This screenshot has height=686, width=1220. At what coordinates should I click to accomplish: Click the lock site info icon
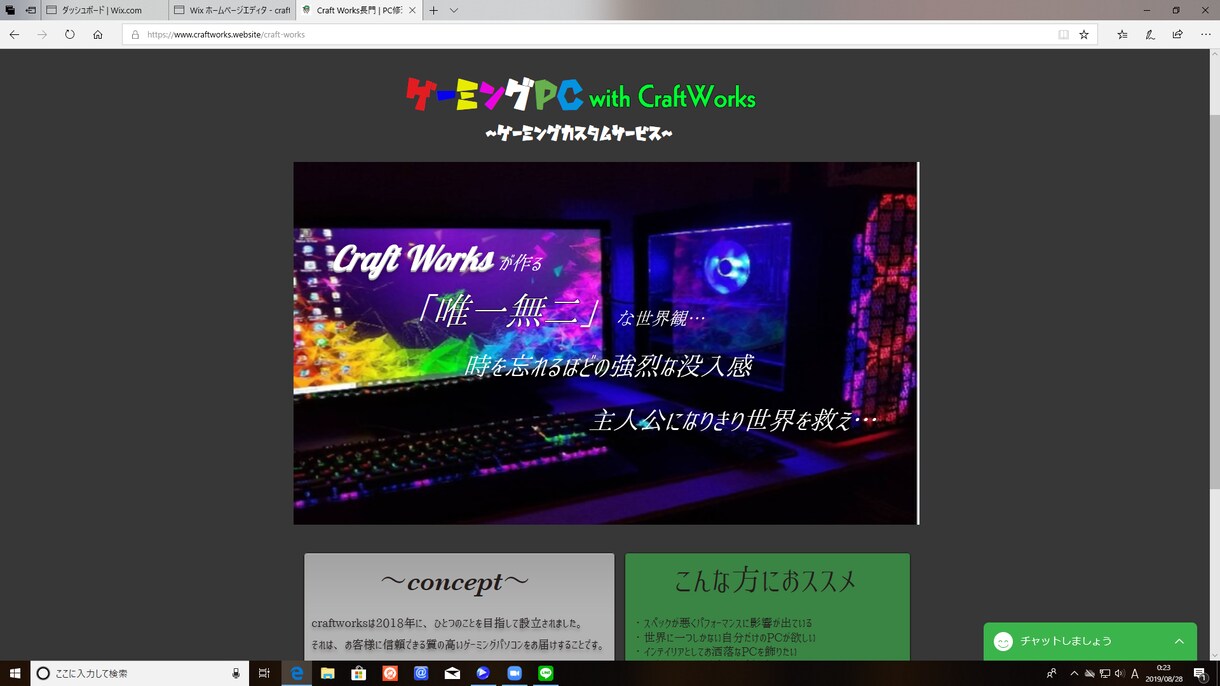point(135,34)
